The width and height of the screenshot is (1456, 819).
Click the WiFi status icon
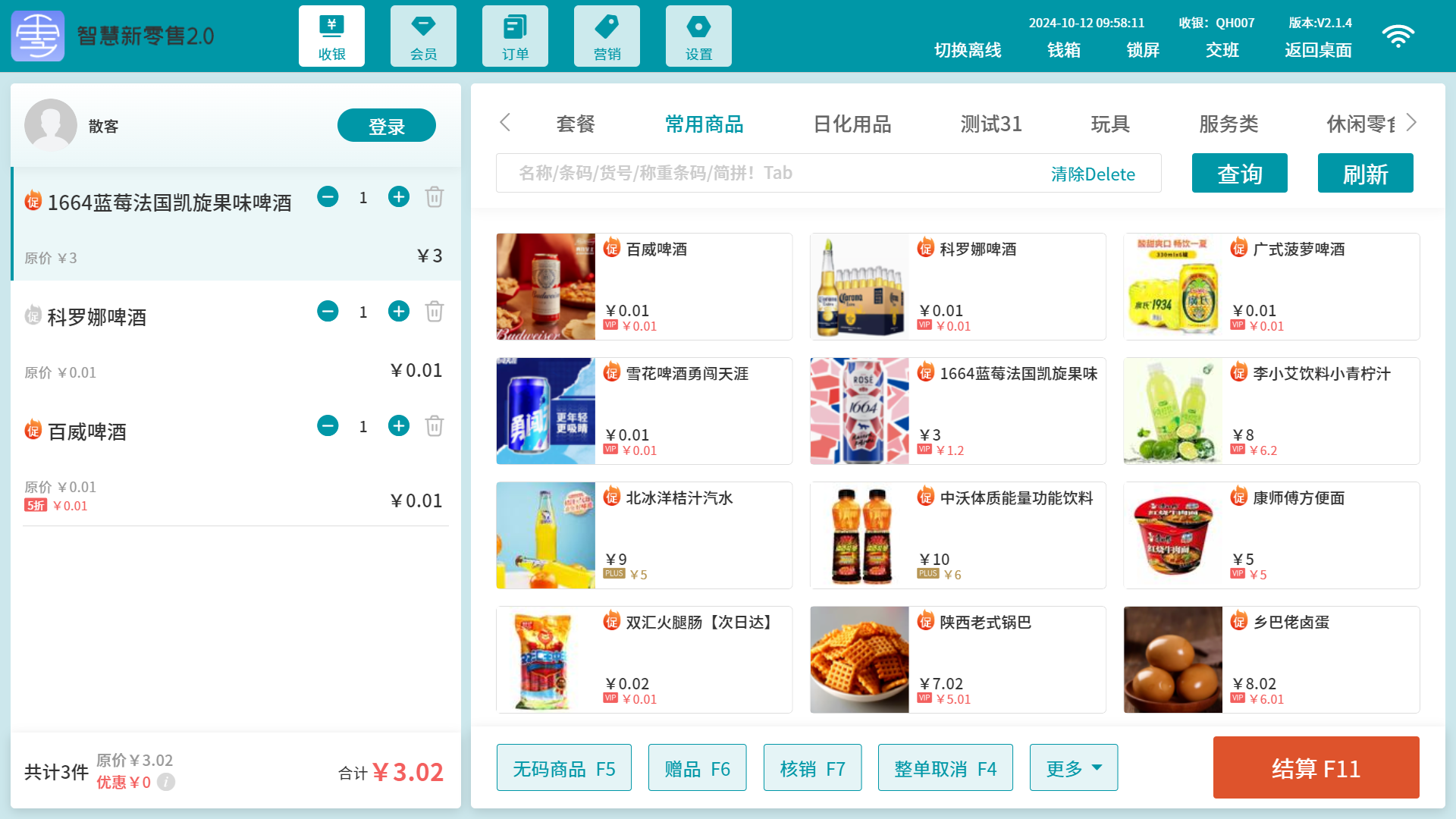point(1398,36)
